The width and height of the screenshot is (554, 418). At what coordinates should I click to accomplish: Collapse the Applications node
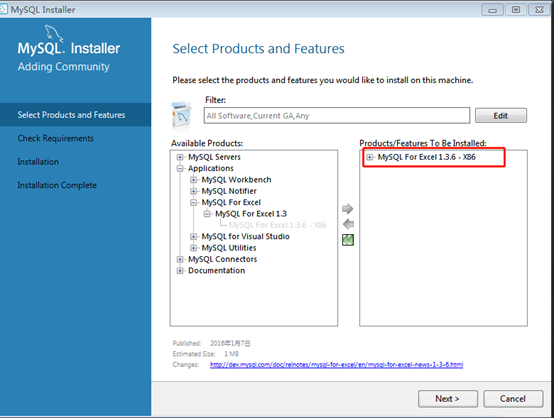coord(180,169)
